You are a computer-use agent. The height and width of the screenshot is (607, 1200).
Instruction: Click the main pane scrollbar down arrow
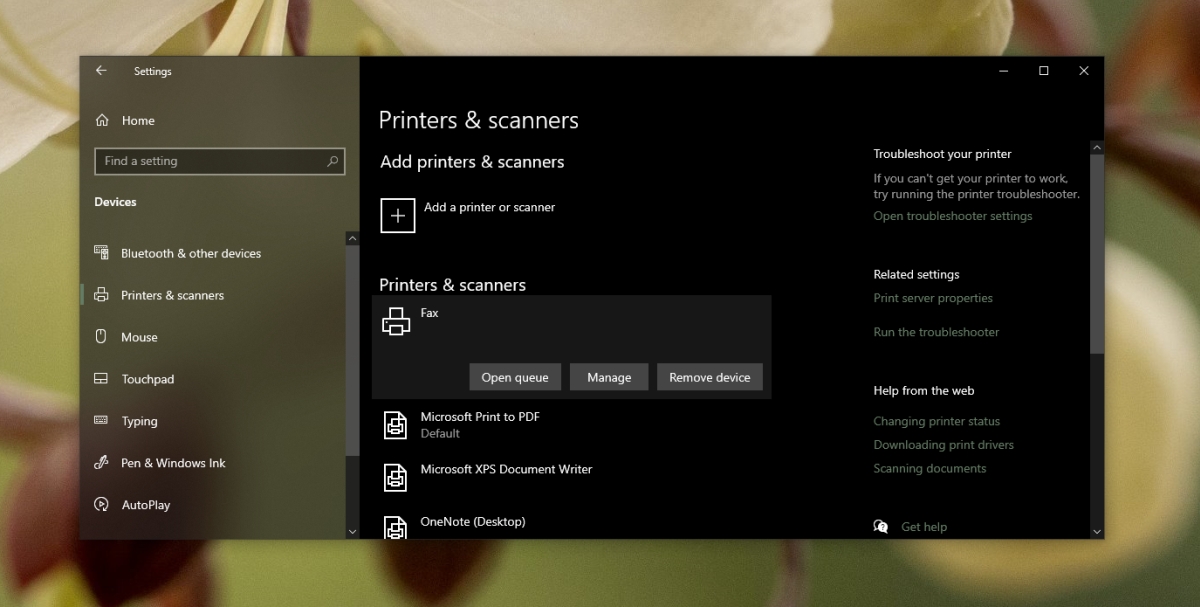pos(1097,532)
